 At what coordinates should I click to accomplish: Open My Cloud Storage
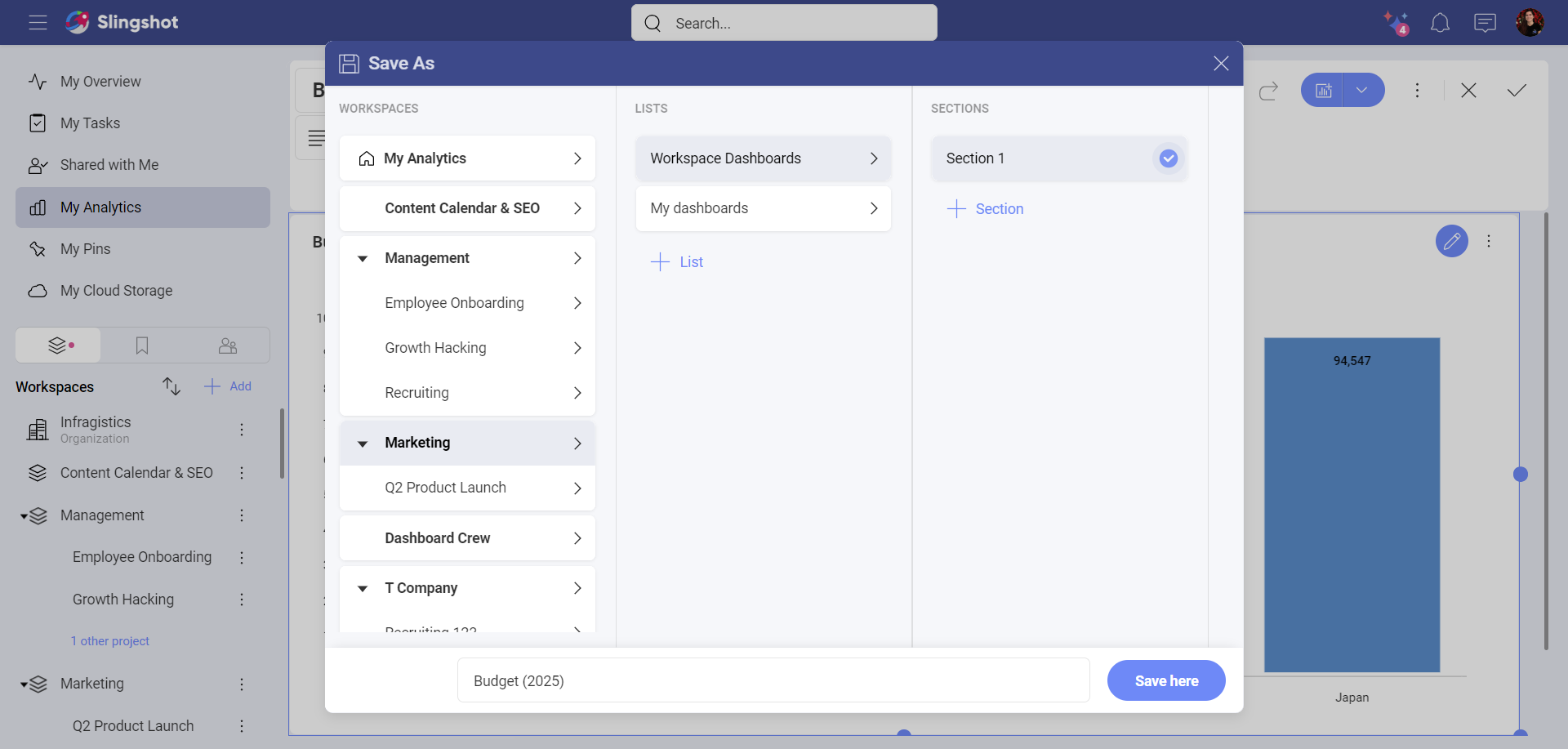(x=143, y=291)
